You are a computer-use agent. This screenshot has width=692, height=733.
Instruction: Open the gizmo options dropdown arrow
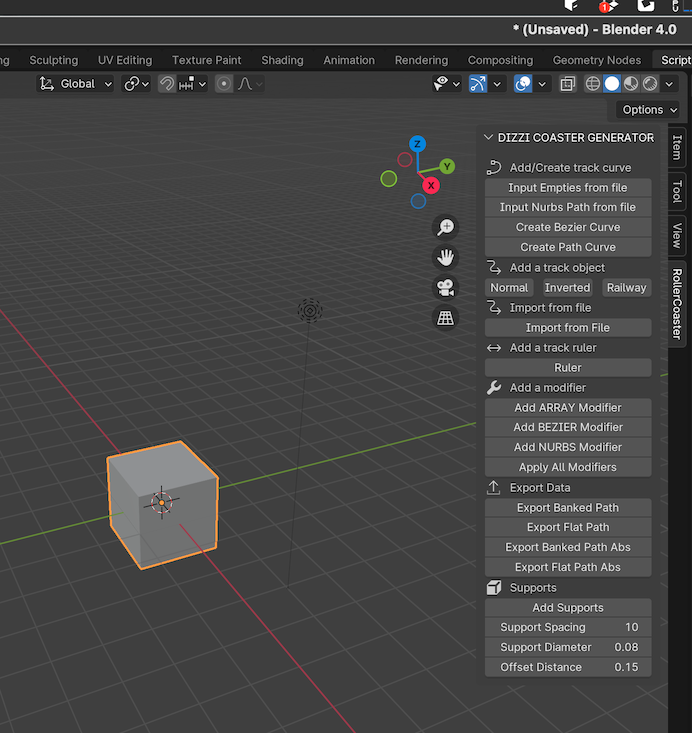(x=497, y=84)
